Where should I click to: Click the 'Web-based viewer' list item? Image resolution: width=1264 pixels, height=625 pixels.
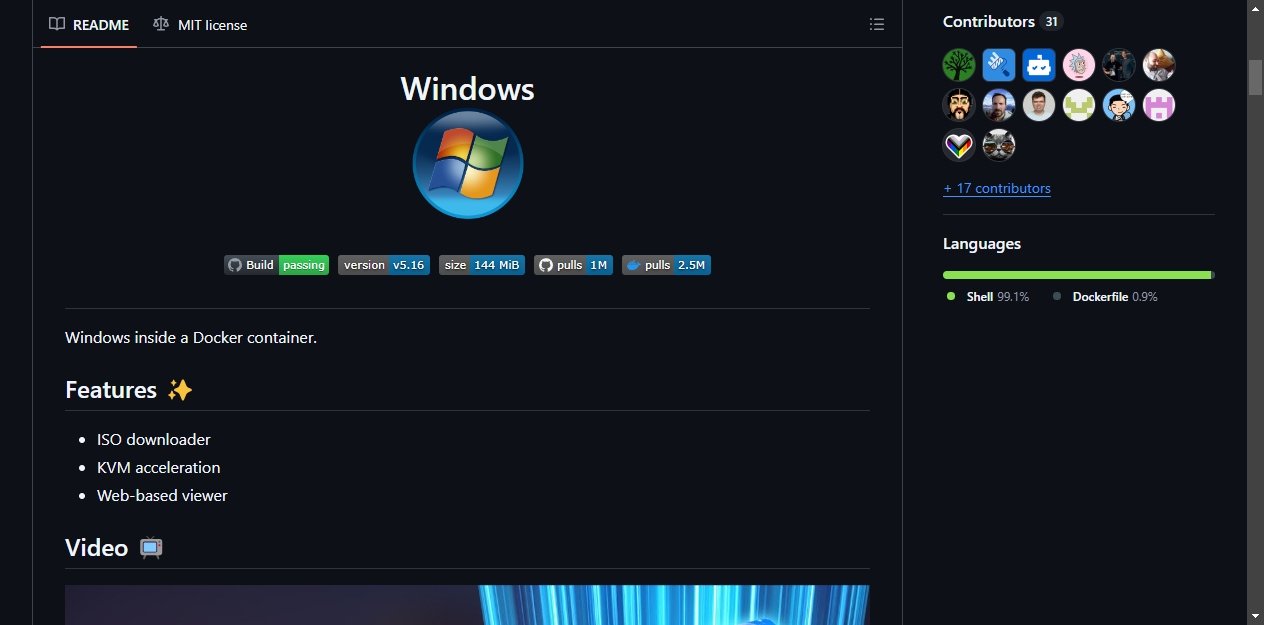click(162, 495)
